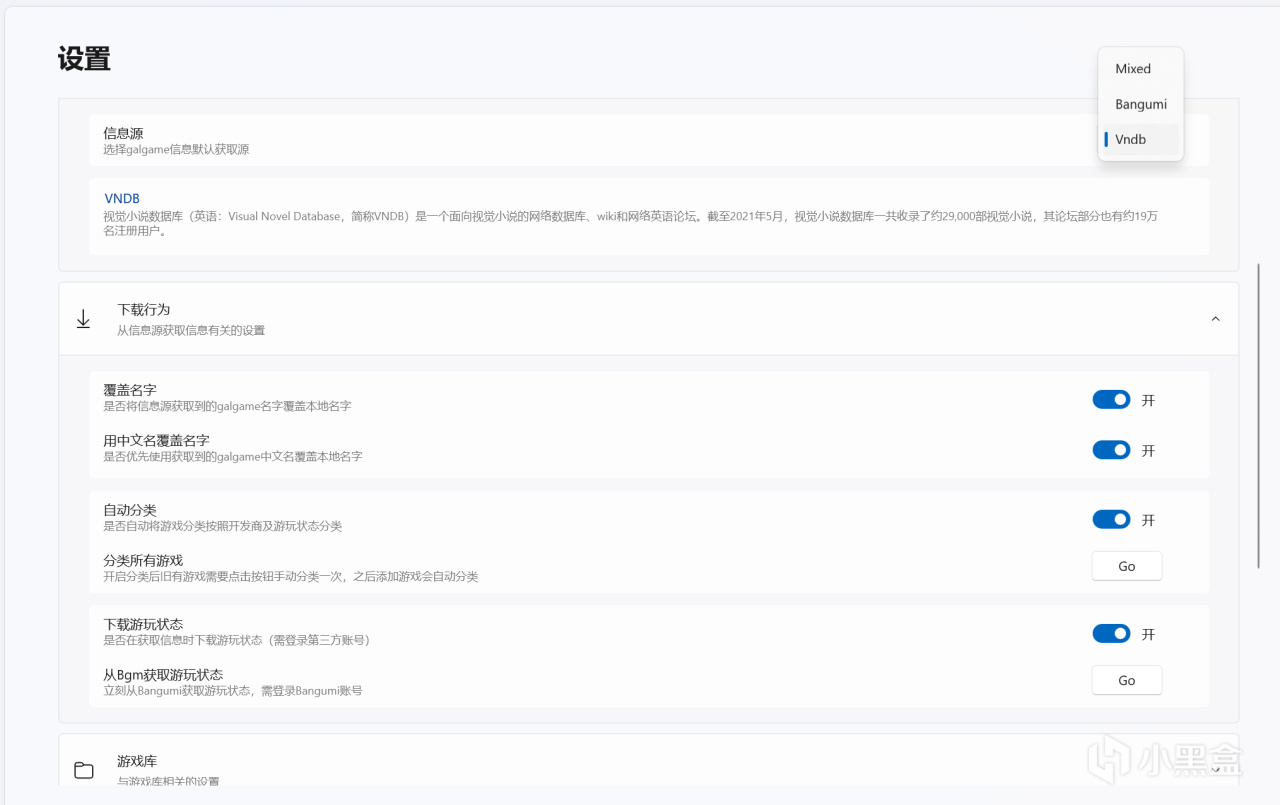Toggle the 用中文名覆盖名字 switch

pyautogui.click(x=1111, y=450)
